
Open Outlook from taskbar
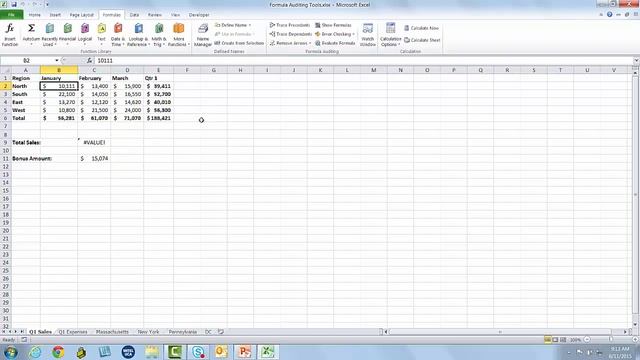pyautogui.click(x=221, y=352)
